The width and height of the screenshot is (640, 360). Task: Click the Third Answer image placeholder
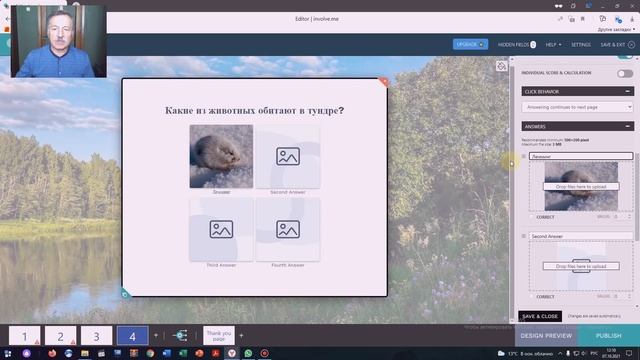[x=221, y=230]
